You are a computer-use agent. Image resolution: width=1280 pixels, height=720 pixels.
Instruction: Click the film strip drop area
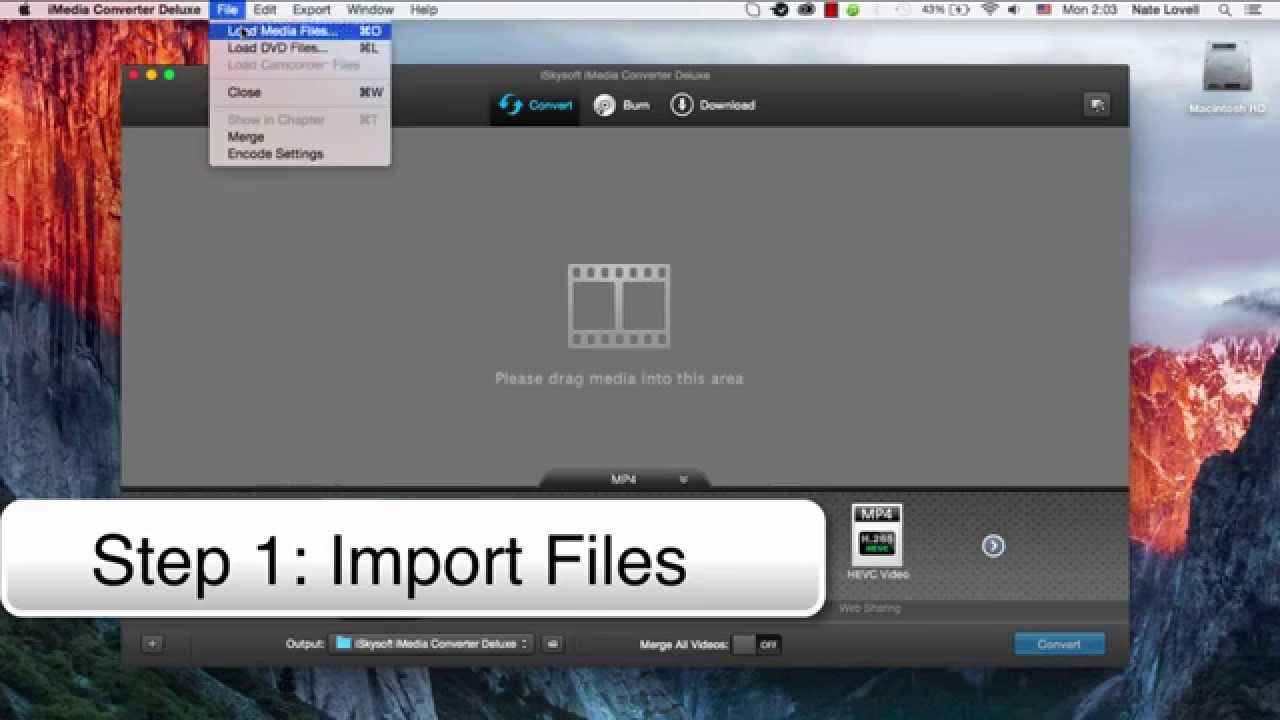[619, 306]
